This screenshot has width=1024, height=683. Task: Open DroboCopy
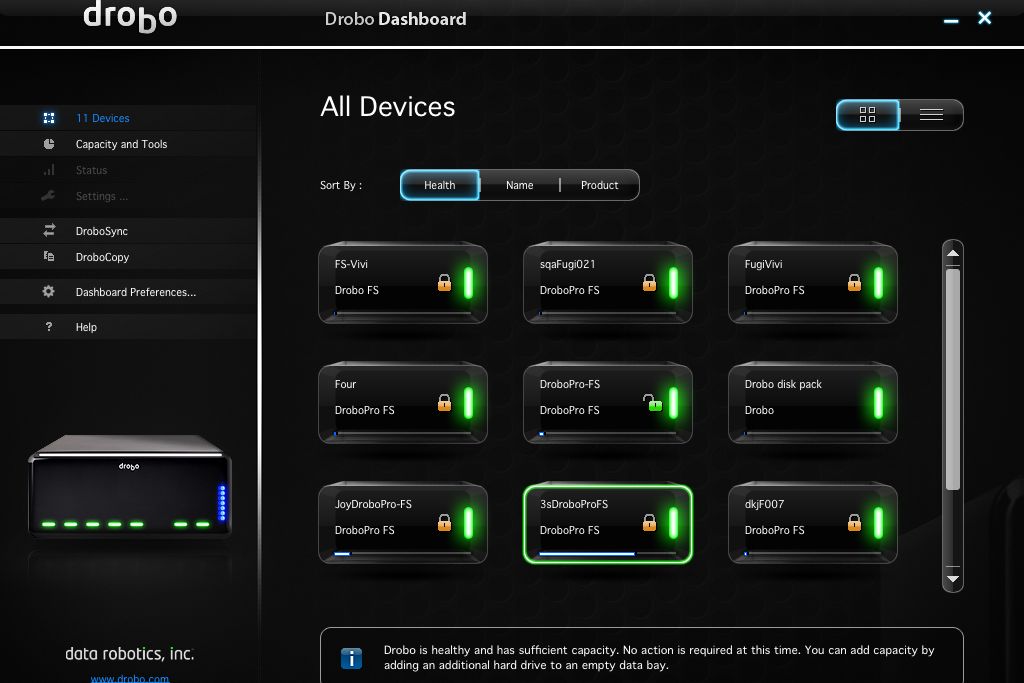(129, 257)
